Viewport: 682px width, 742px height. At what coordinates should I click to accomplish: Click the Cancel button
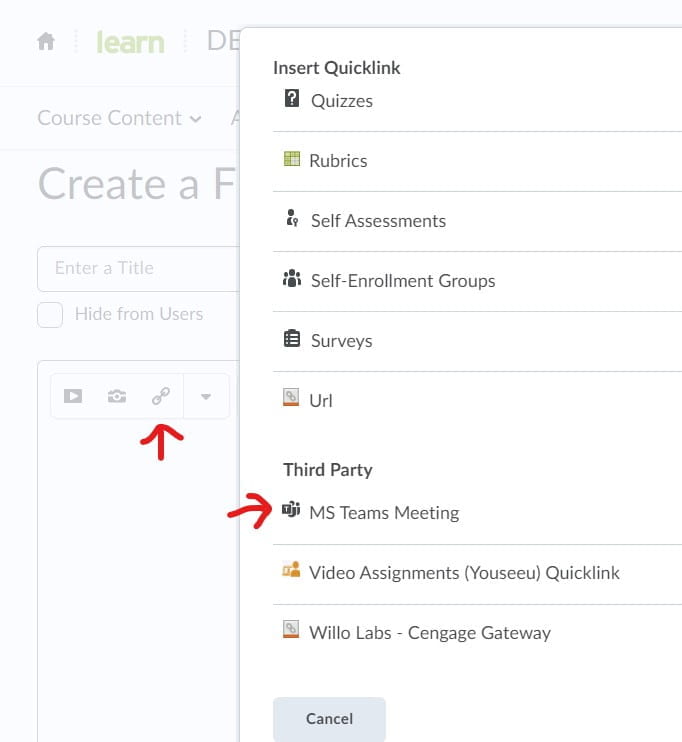click(x=329, y=719)
